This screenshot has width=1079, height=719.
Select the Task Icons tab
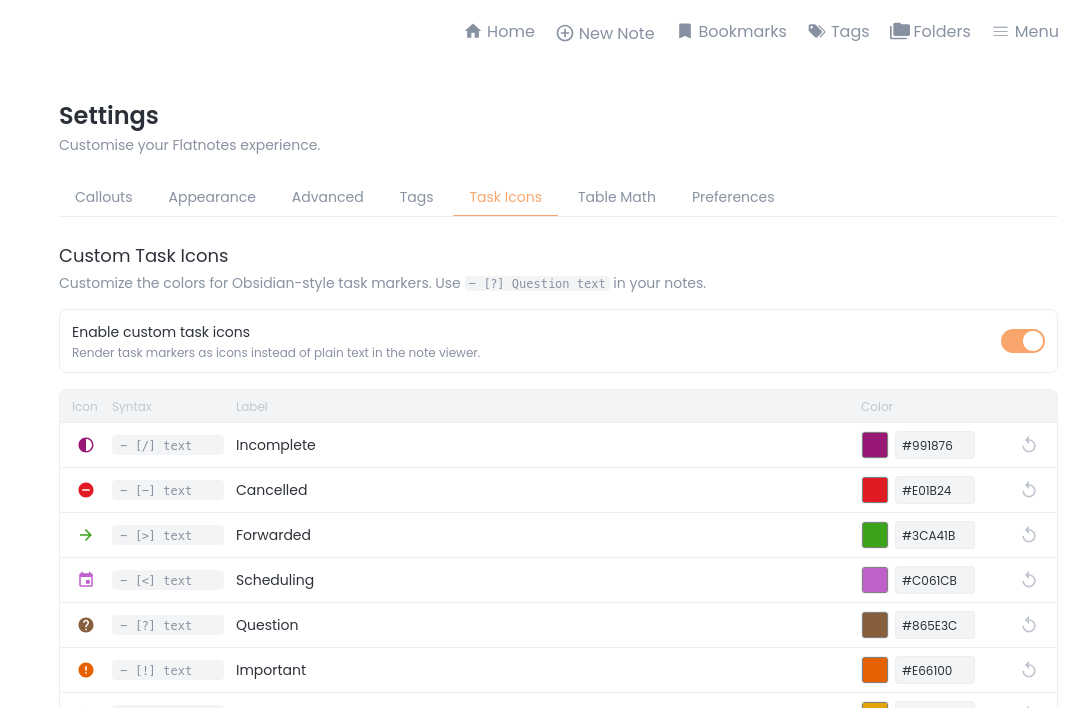(505, 197)
